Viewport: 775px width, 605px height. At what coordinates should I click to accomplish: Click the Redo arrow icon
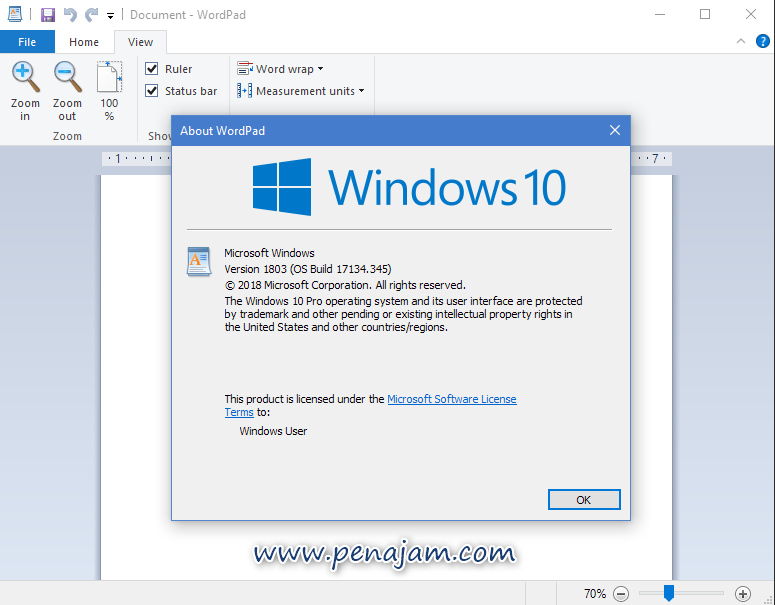[91, 15]
